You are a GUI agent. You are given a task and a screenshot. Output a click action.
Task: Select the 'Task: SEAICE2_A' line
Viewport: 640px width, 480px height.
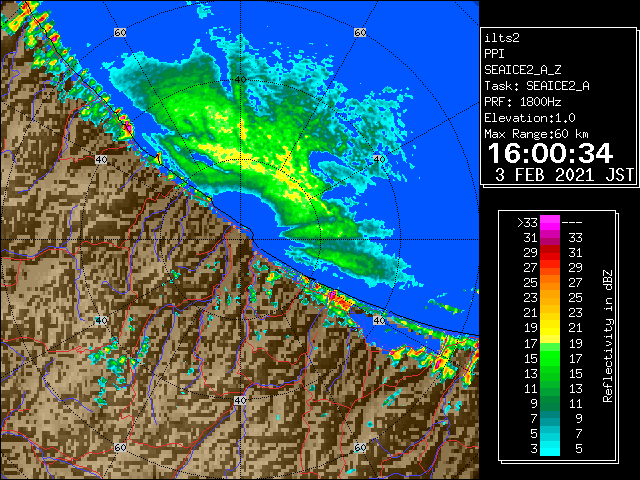[x=537, y=86]
